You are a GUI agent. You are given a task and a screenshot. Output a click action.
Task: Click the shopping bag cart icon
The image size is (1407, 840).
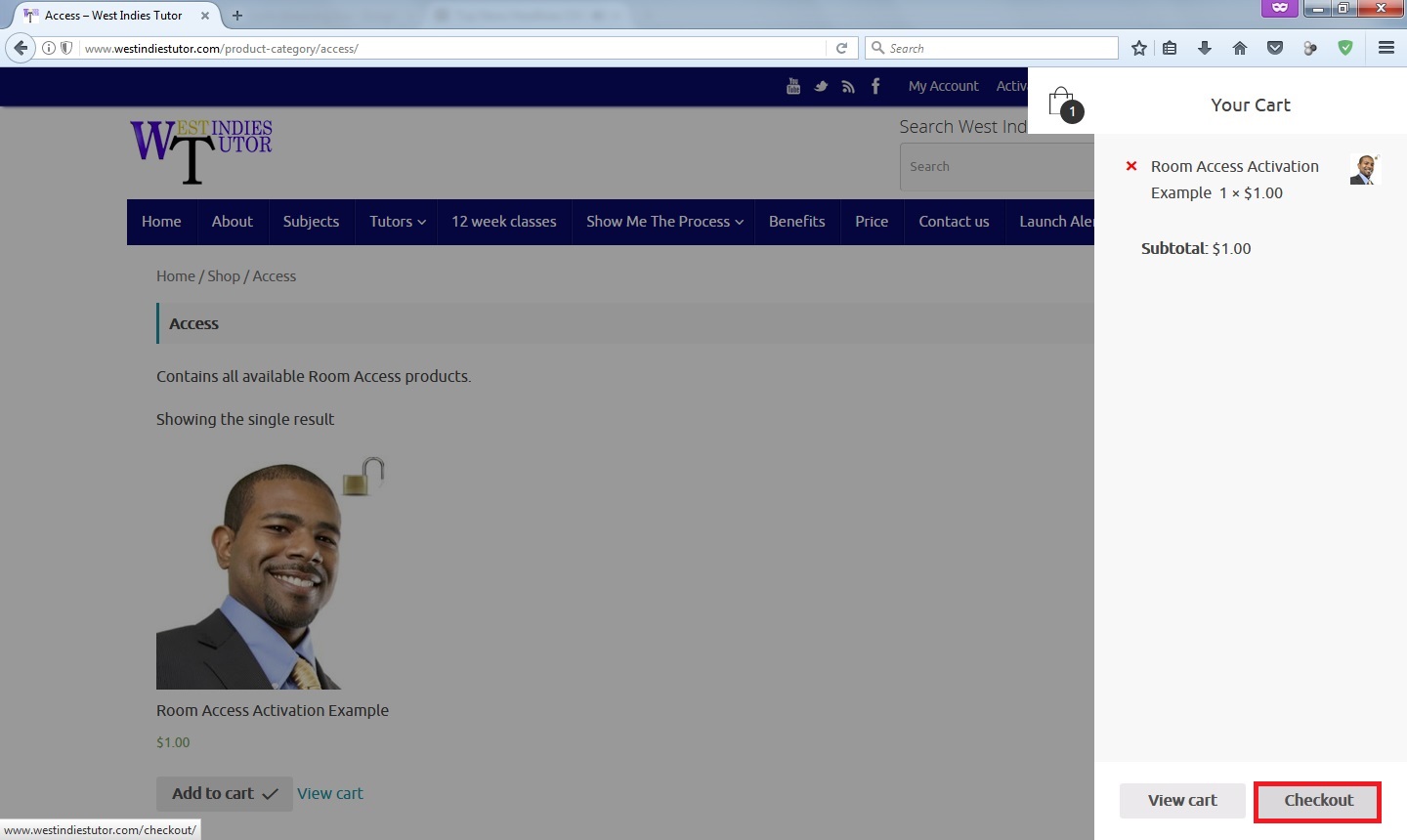point(1062,102)
